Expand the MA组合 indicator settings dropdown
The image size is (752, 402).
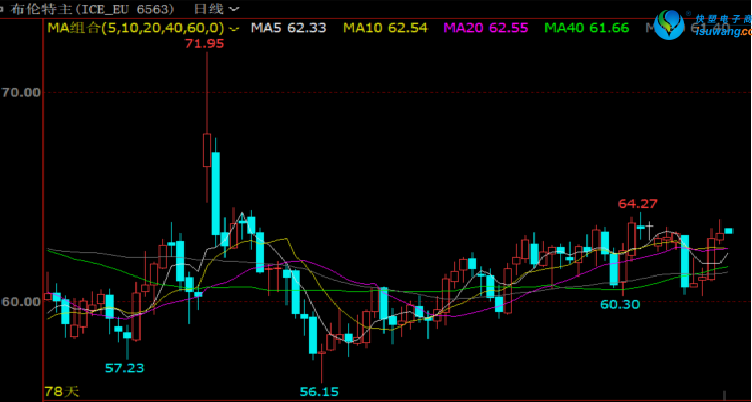point(235,28)
